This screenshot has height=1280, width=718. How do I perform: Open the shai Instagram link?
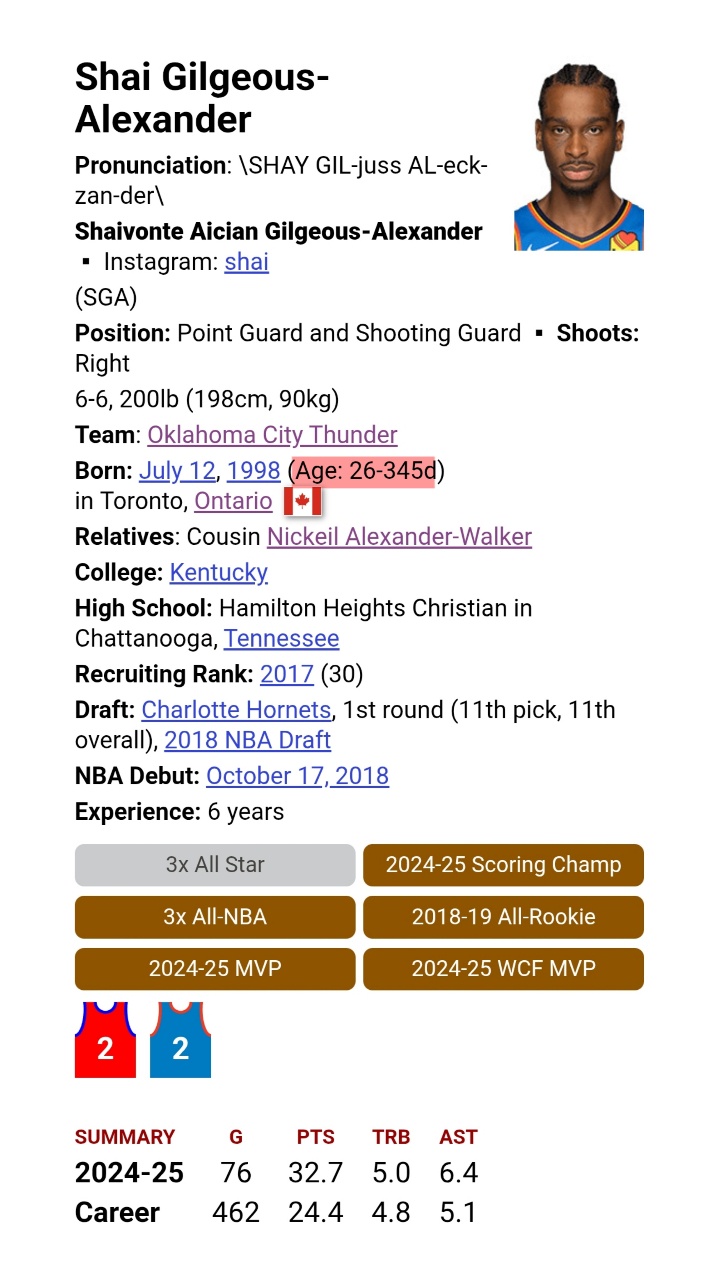[x=246, y=262]
